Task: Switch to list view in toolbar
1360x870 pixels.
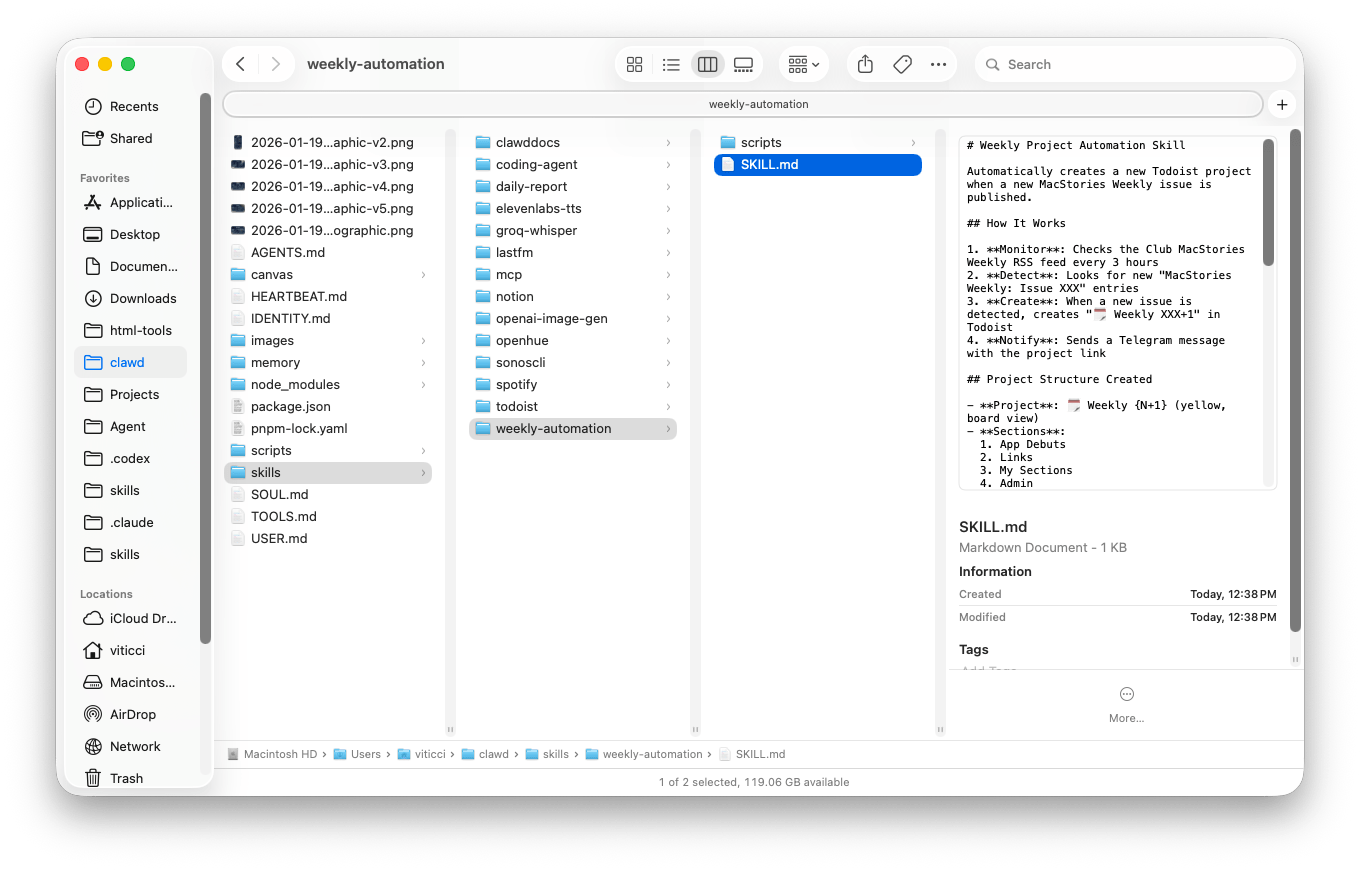Action: (671, 64)
